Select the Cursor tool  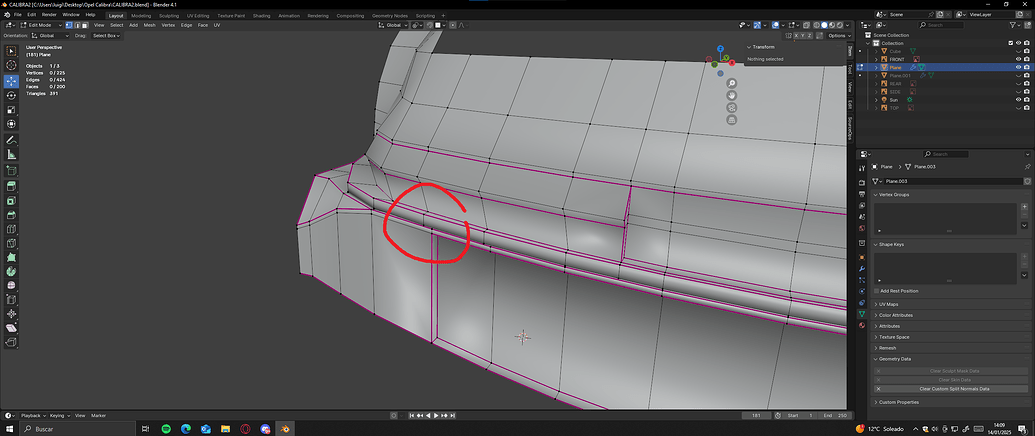coord(11,65)
